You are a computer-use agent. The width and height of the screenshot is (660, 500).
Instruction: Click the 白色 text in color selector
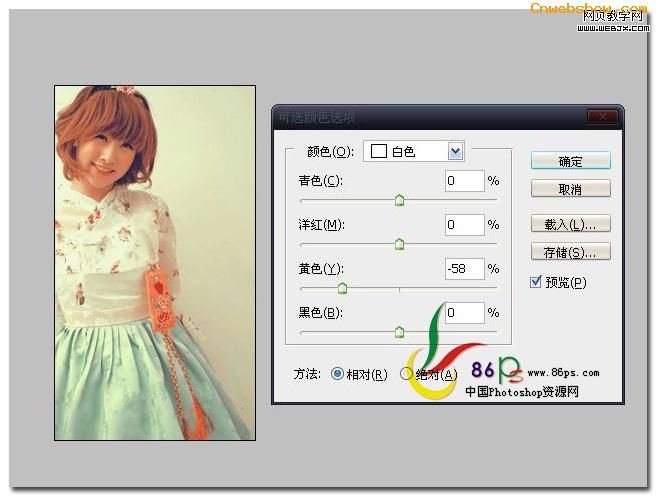click(x=403, y=152)
